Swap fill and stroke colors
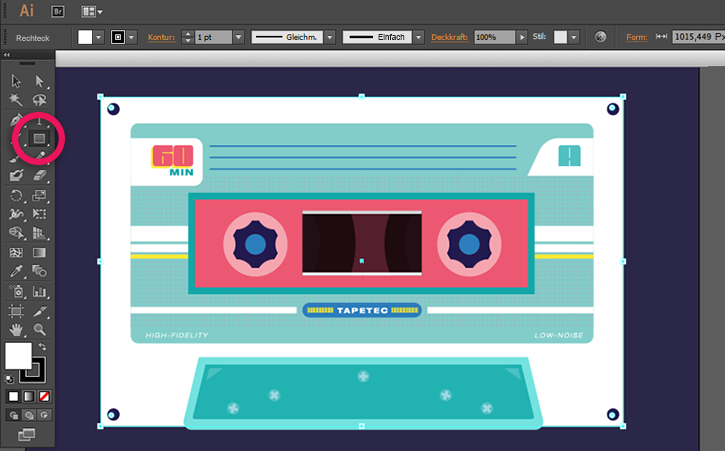The height and width of the screenshot is (451, 725). coord(43,346)
